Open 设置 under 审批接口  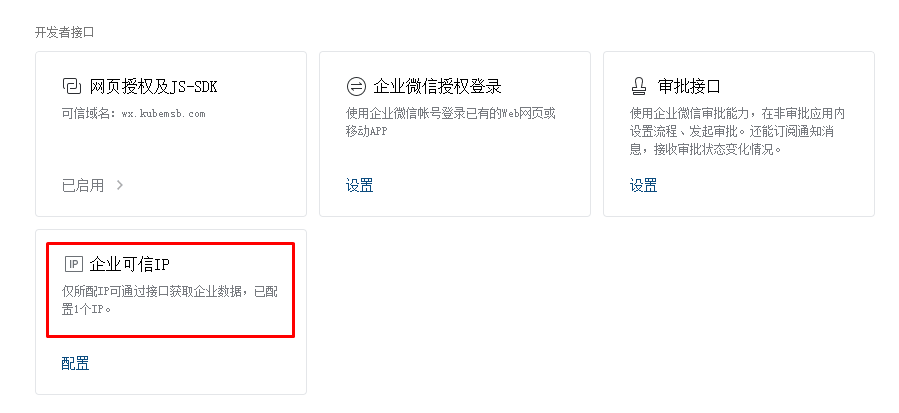pos(643,185)
